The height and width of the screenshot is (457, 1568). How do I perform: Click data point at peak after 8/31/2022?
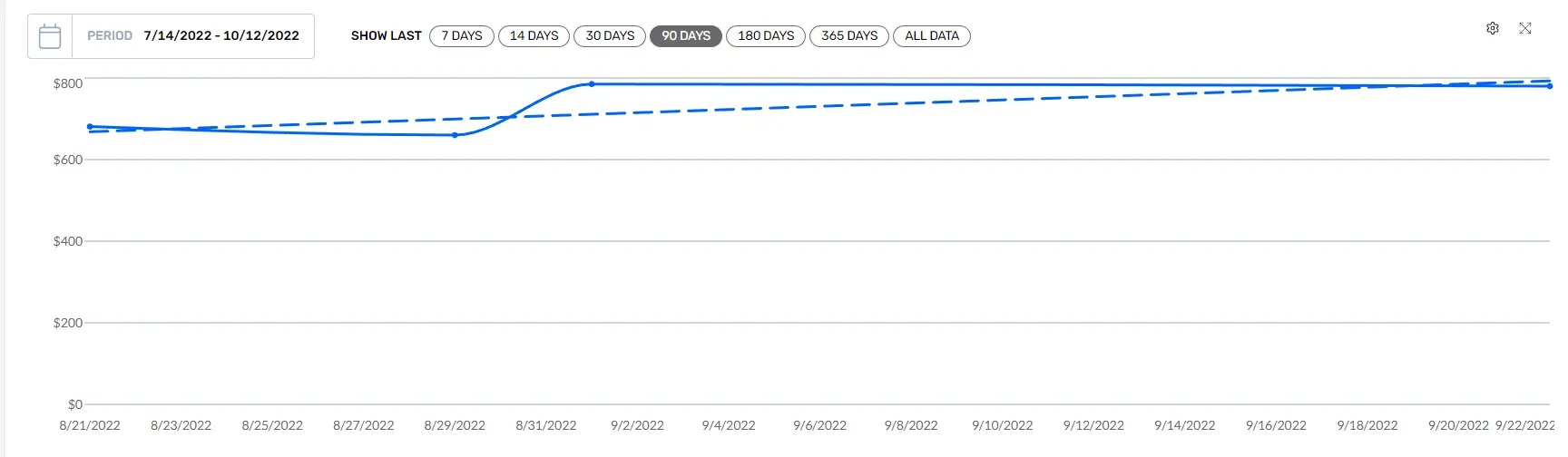[x=592, y=84]
